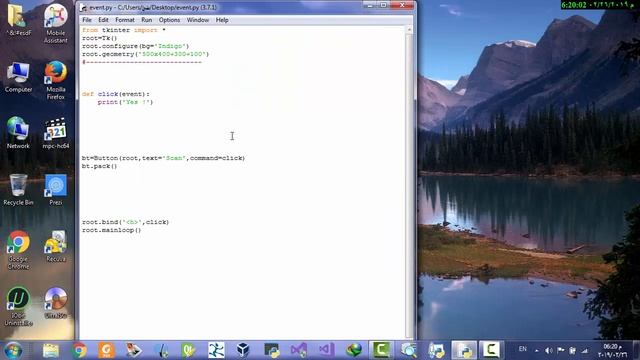
Task: Click the root.geometry code line
Action: 145,54
